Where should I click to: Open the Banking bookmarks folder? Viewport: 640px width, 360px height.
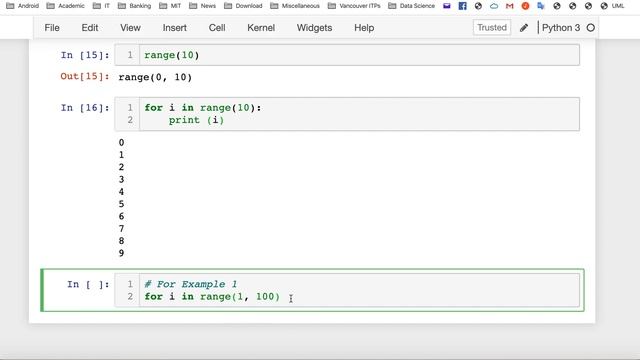(134, 6)
